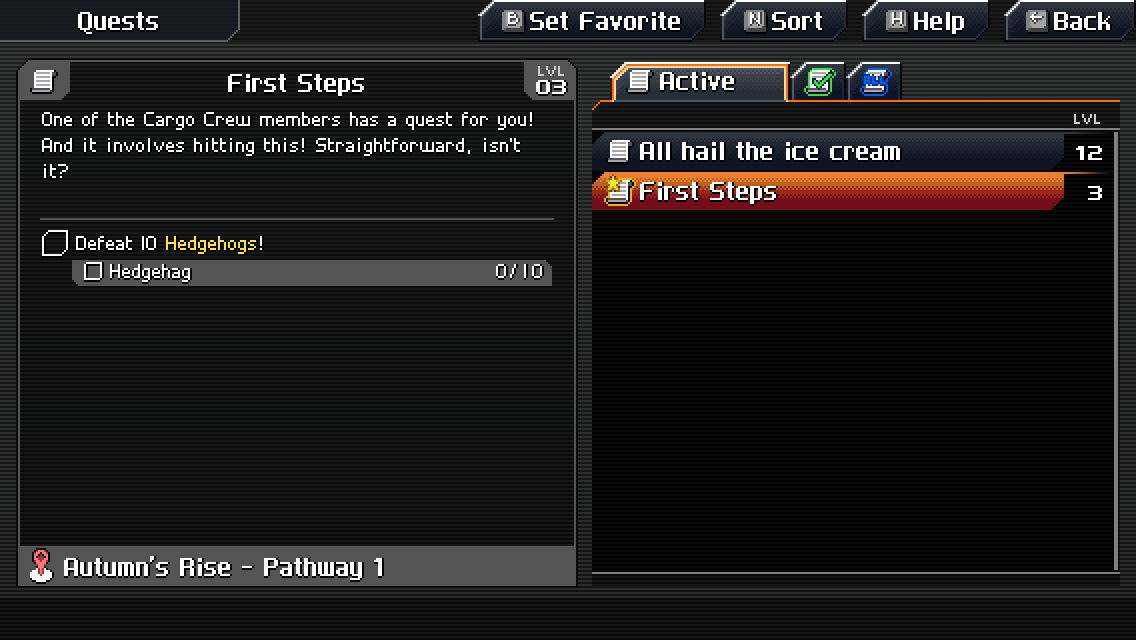
Task: Select the First Steps quest entry
Action: click(x=851, y=191)
